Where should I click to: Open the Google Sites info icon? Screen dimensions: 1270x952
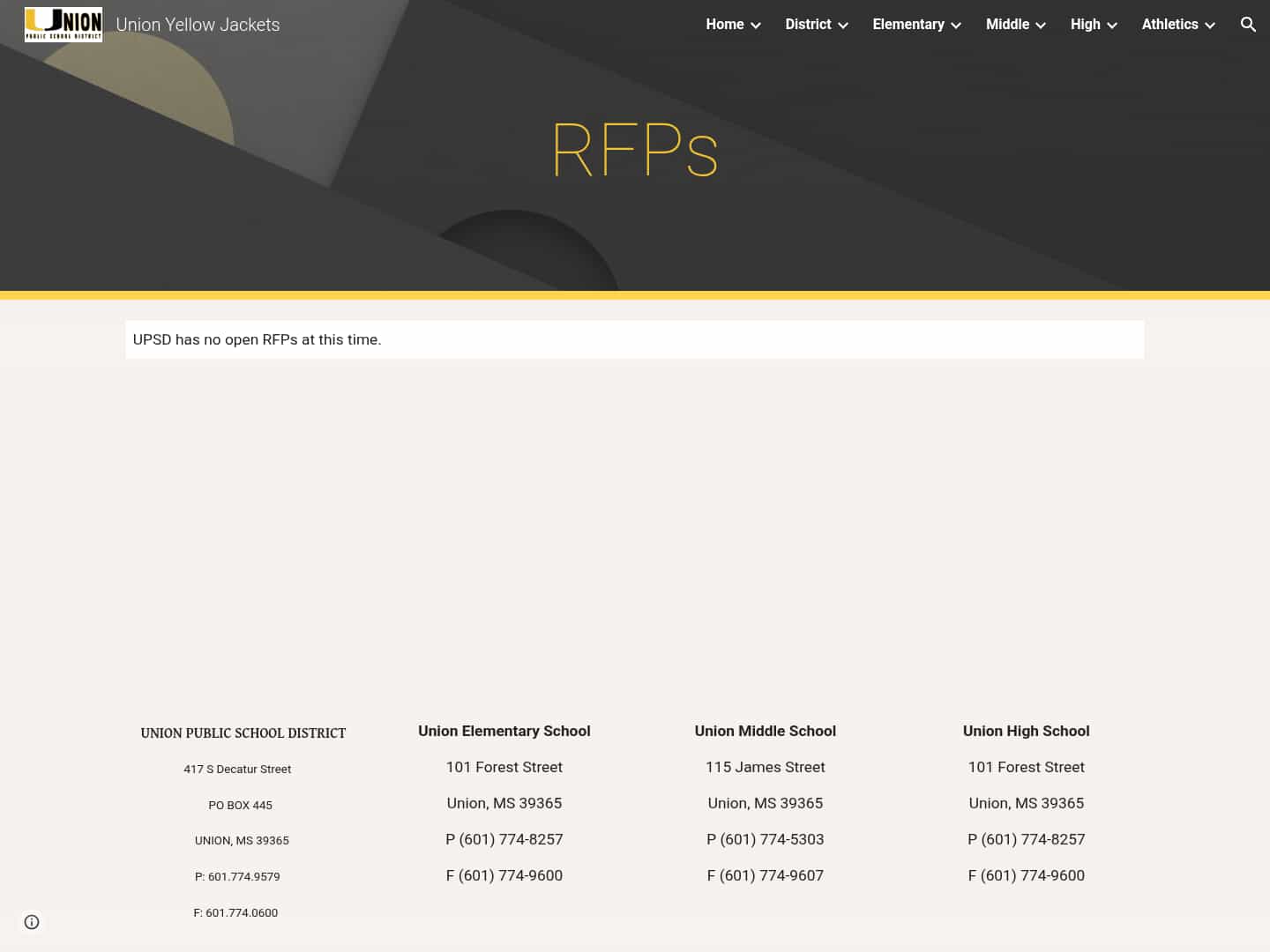coord(32,921)
